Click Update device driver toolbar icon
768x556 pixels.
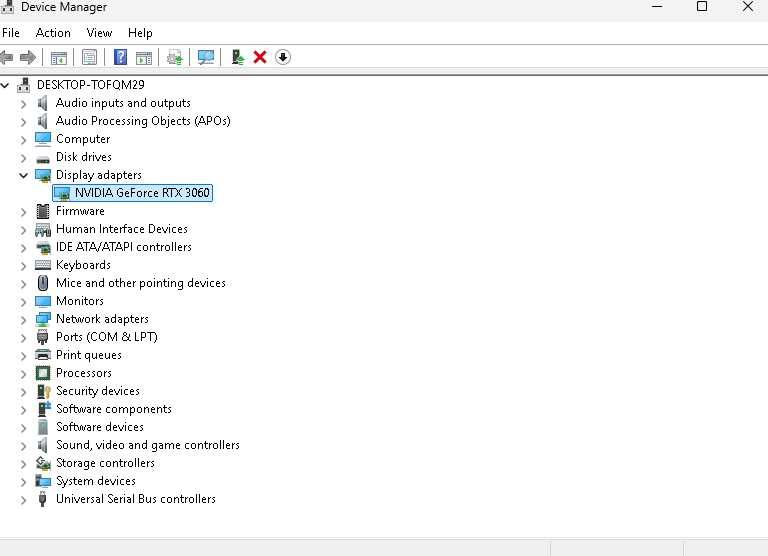point(175,57)
